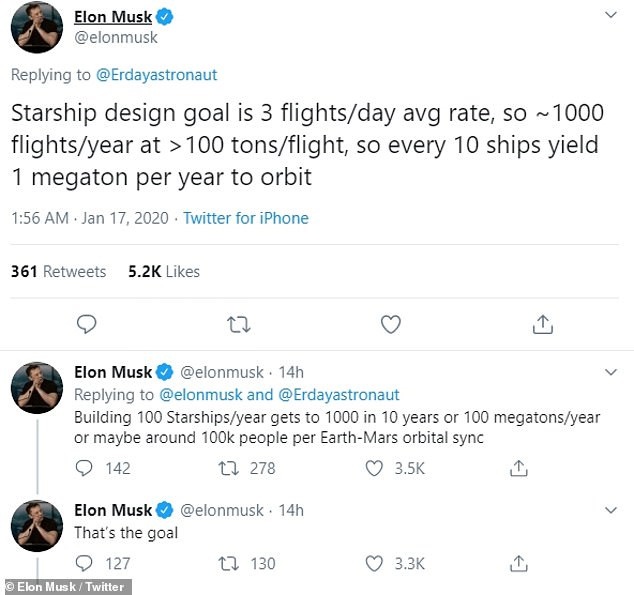Click the 'Twitter for iPhone' source link

(x=246, y=218)
